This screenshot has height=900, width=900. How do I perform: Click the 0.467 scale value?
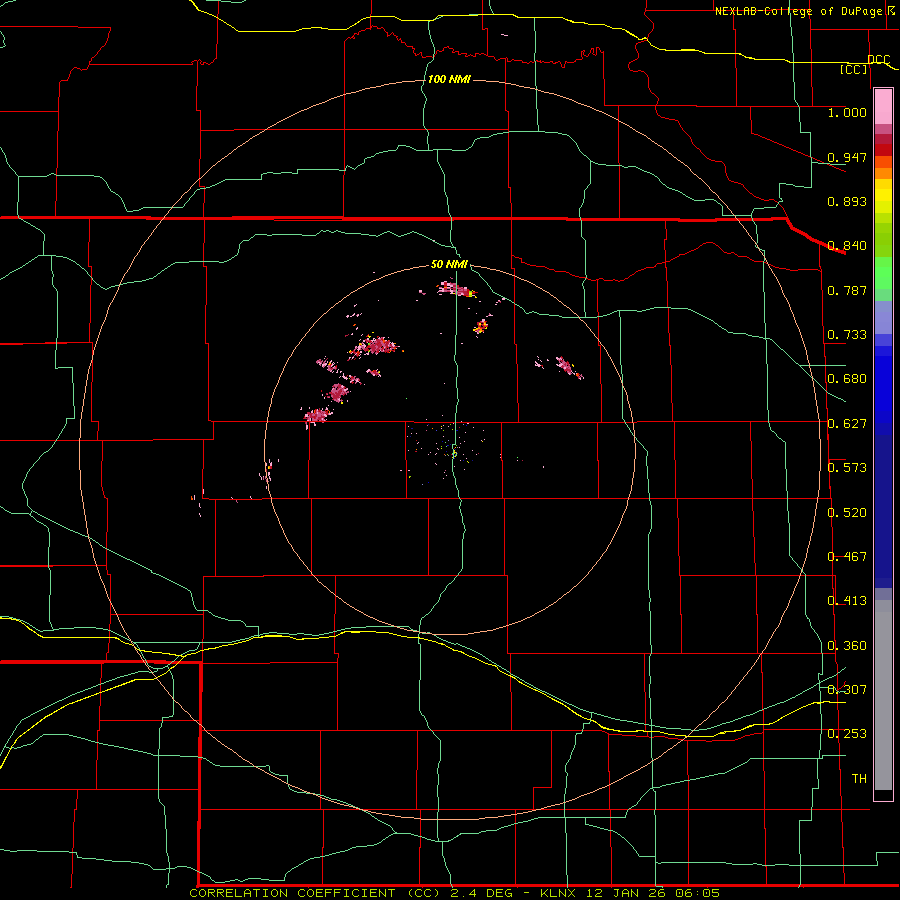click(847, 557)
